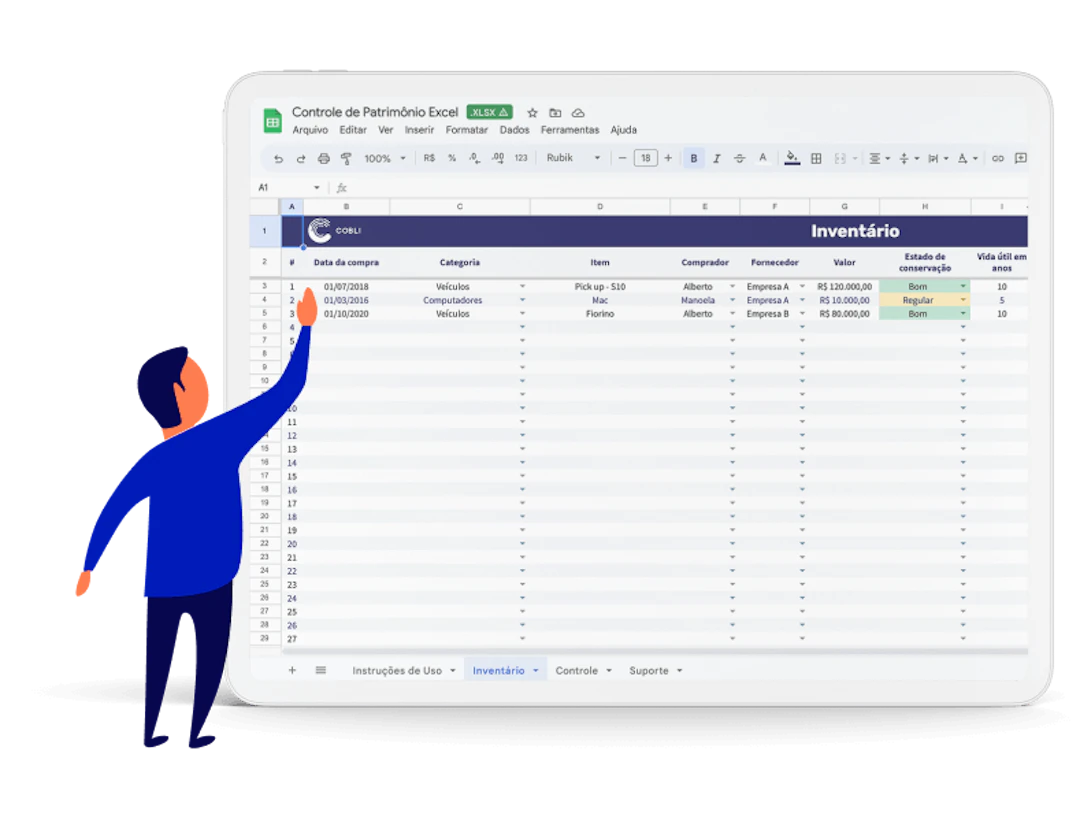Select the Inventário sheet tab
1080x821 pixels.
pyautogui.click(x=498, y=671)
